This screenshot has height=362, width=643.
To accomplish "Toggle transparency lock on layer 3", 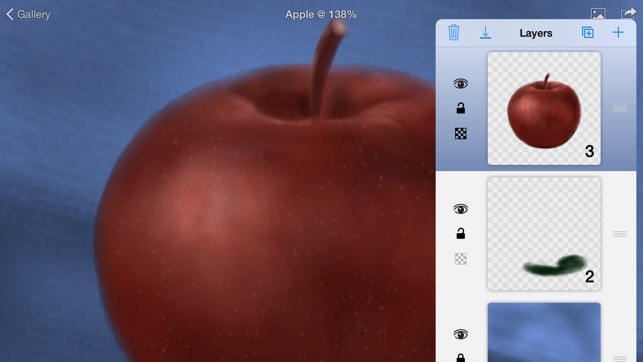I will pos(461,133).
